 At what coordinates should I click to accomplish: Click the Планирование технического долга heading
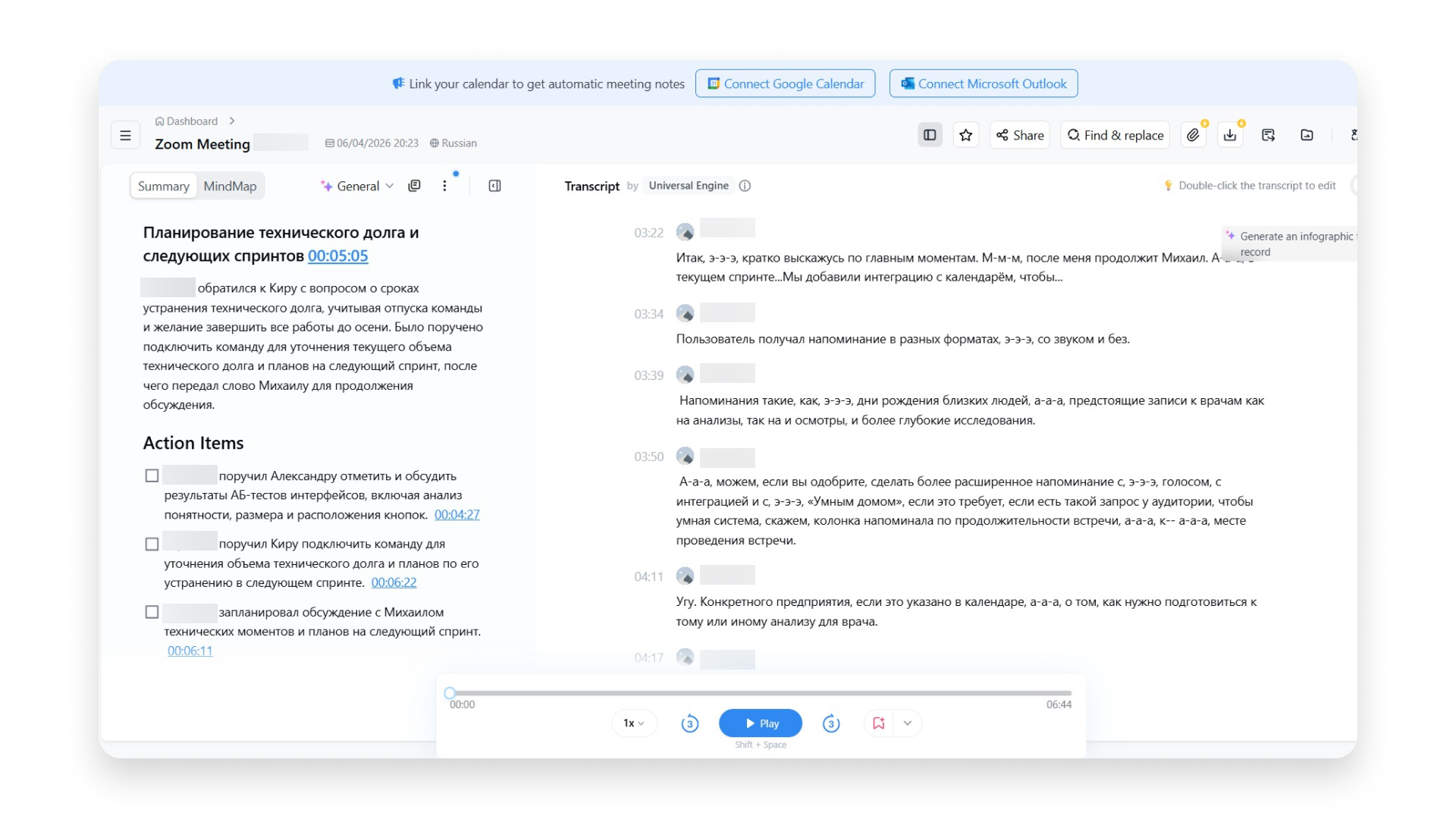click(281, 244)
